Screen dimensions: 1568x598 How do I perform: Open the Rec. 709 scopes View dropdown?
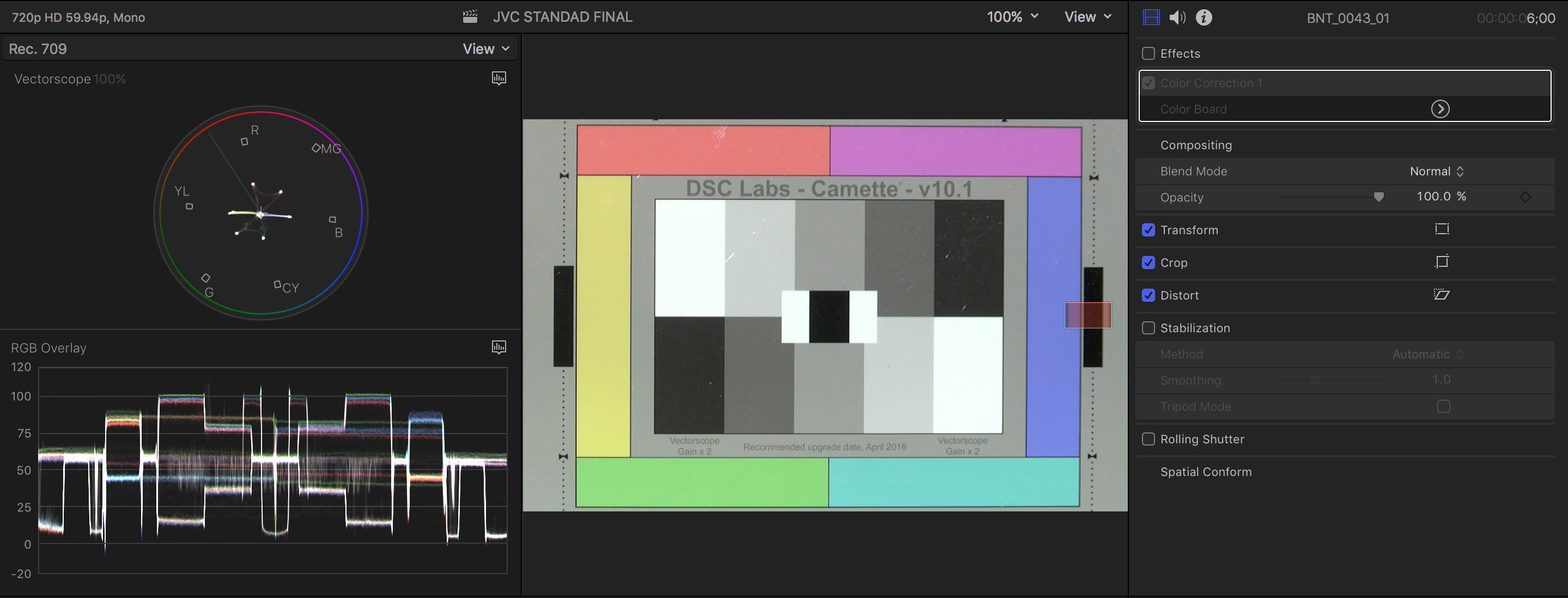coord(484,48)
